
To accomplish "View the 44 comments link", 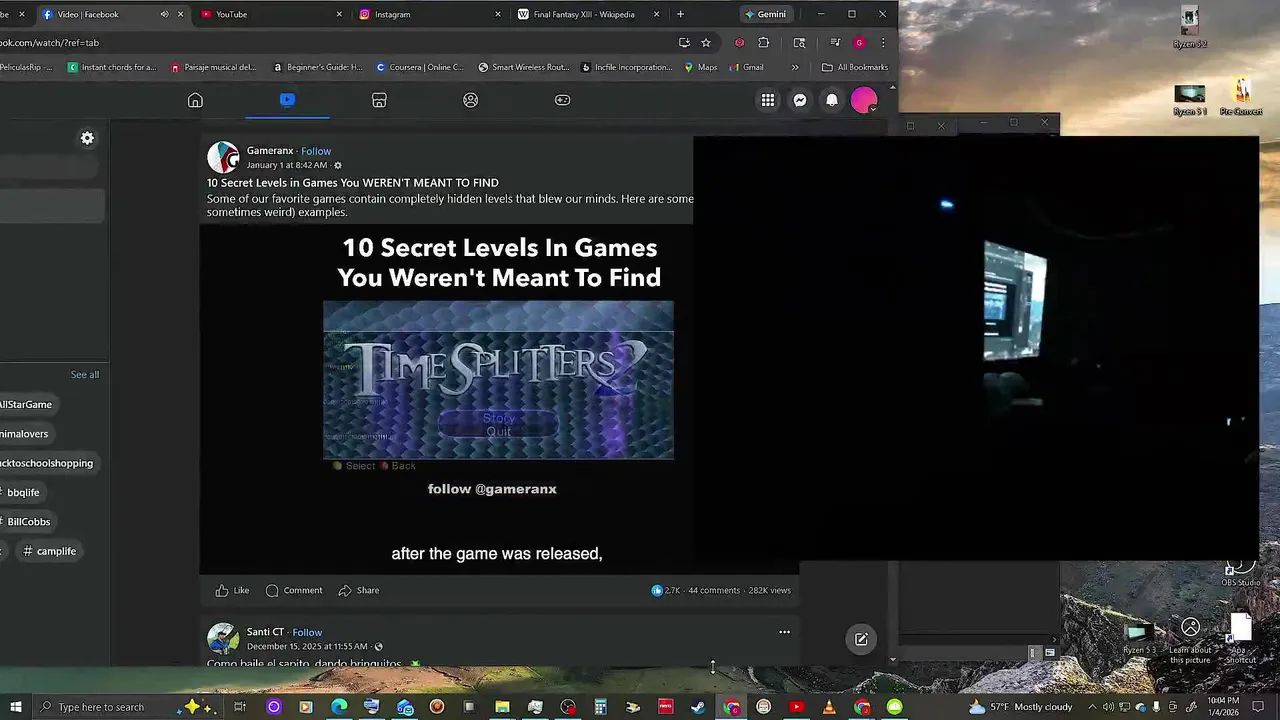I will [714, 590].
